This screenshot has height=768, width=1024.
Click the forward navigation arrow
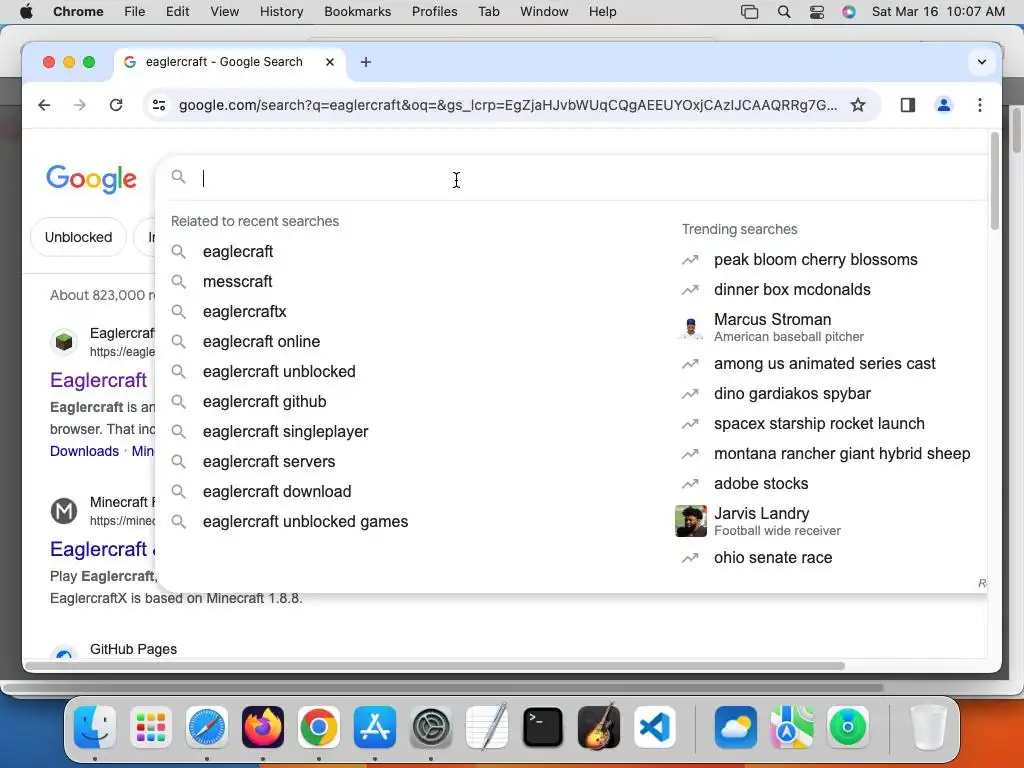[80, 105]
